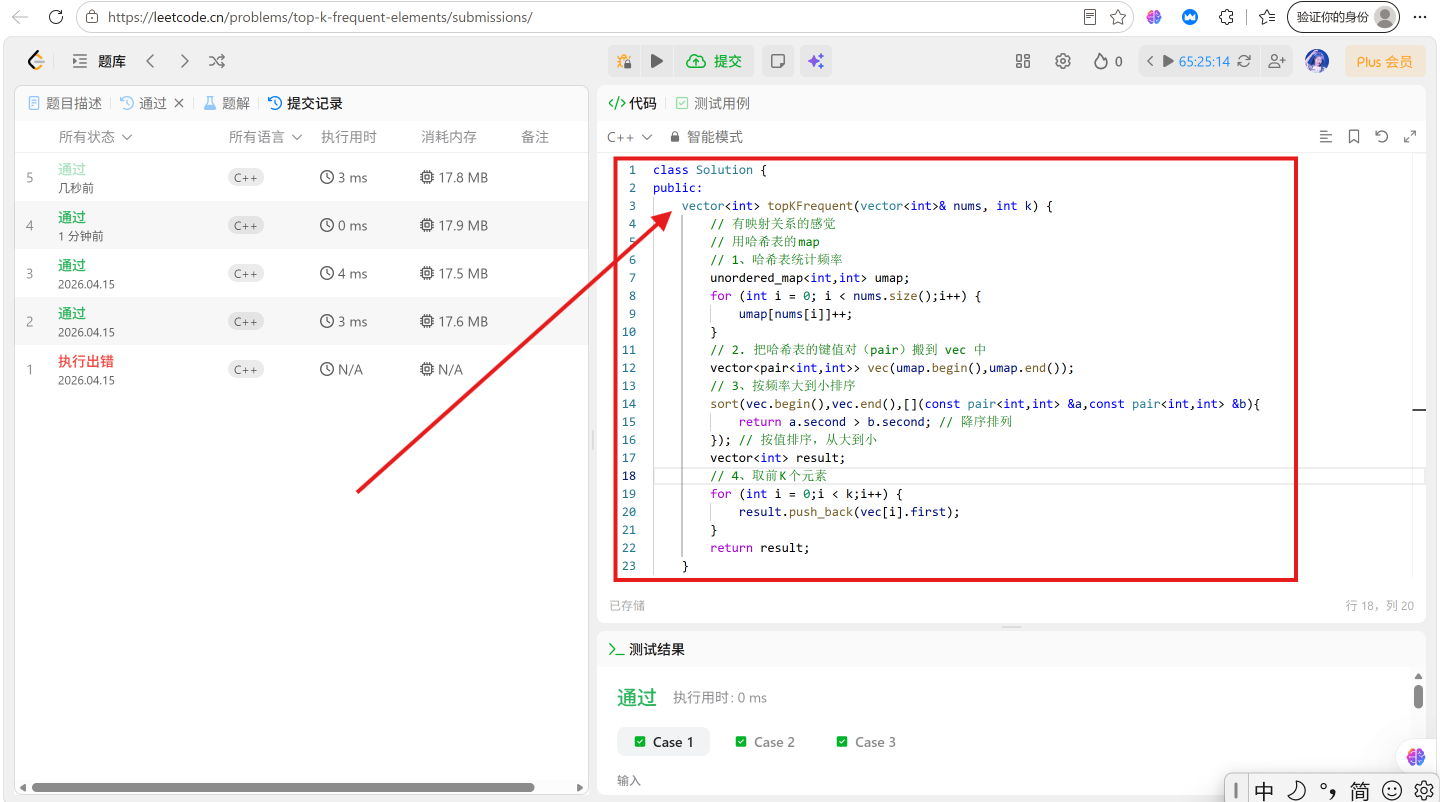1440x802 pixels.
Task: Click the browser address bar URL
Action: pyautogui.click(x=319, y=17)
